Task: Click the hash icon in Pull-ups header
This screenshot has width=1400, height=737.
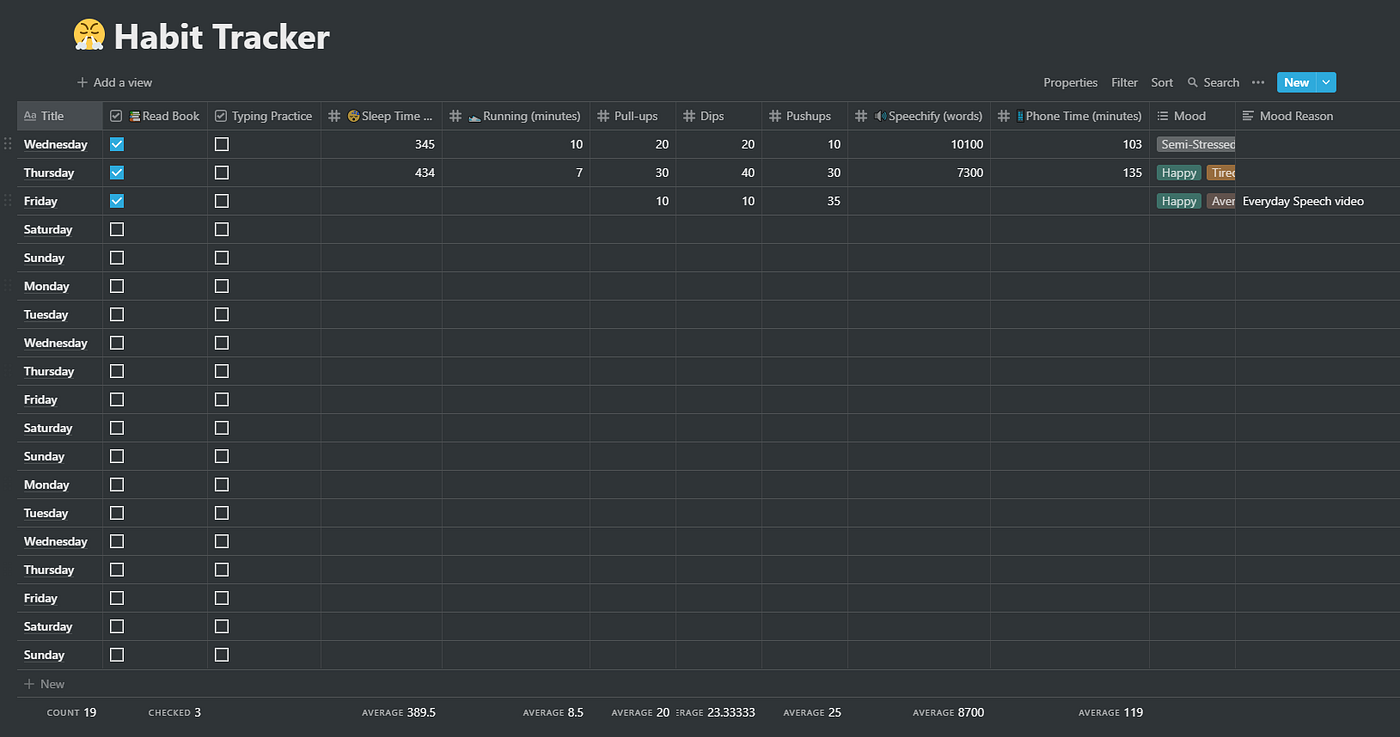Action: 603,116
